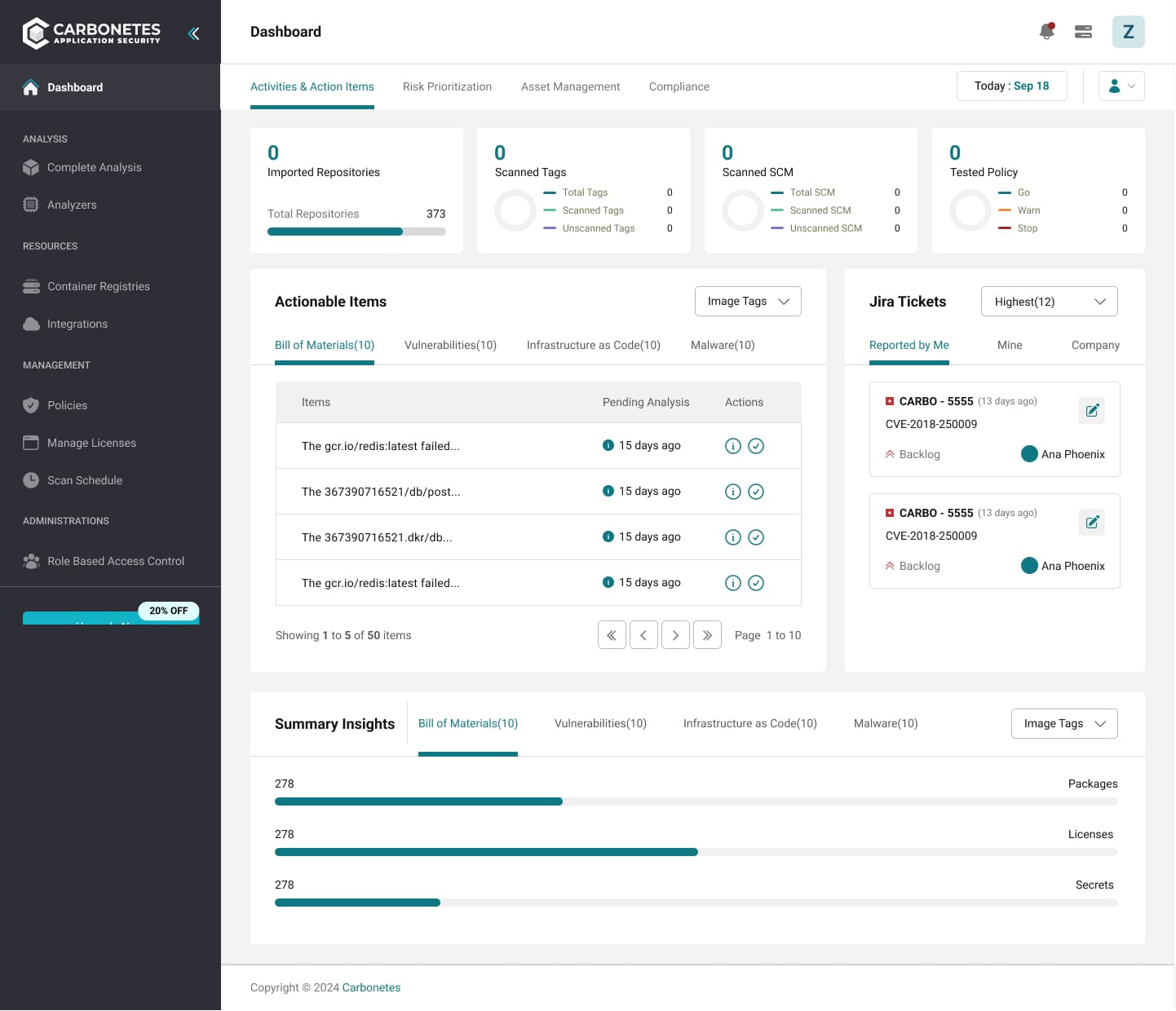Go to first page of Actionable Items
Image resolution: width=1176 pixels, height=1011 pixels.
click(x=612, y=635)
